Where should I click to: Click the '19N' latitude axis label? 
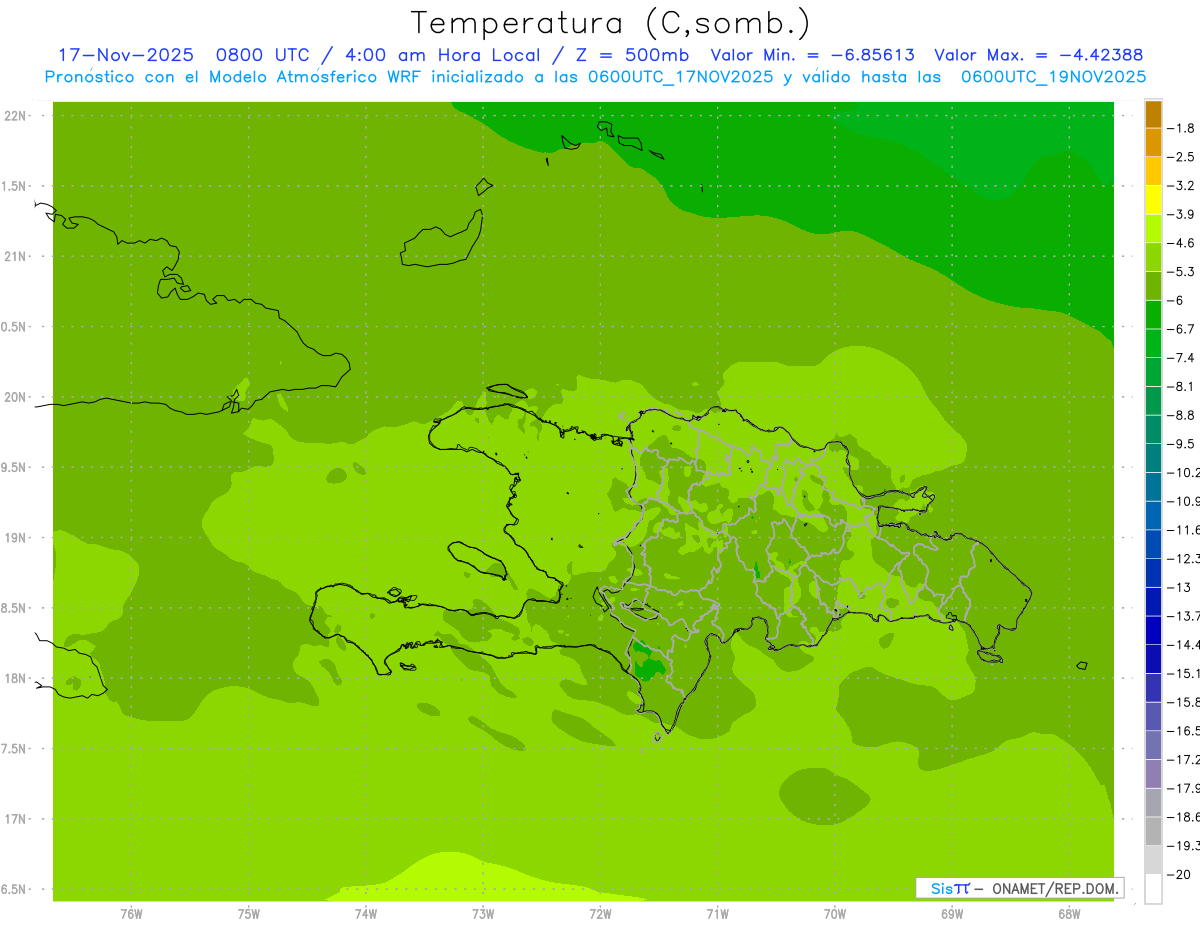[x=15, y=538]
